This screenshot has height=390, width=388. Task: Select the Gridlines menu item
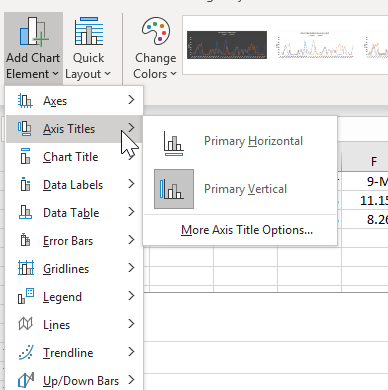(74, 269)
